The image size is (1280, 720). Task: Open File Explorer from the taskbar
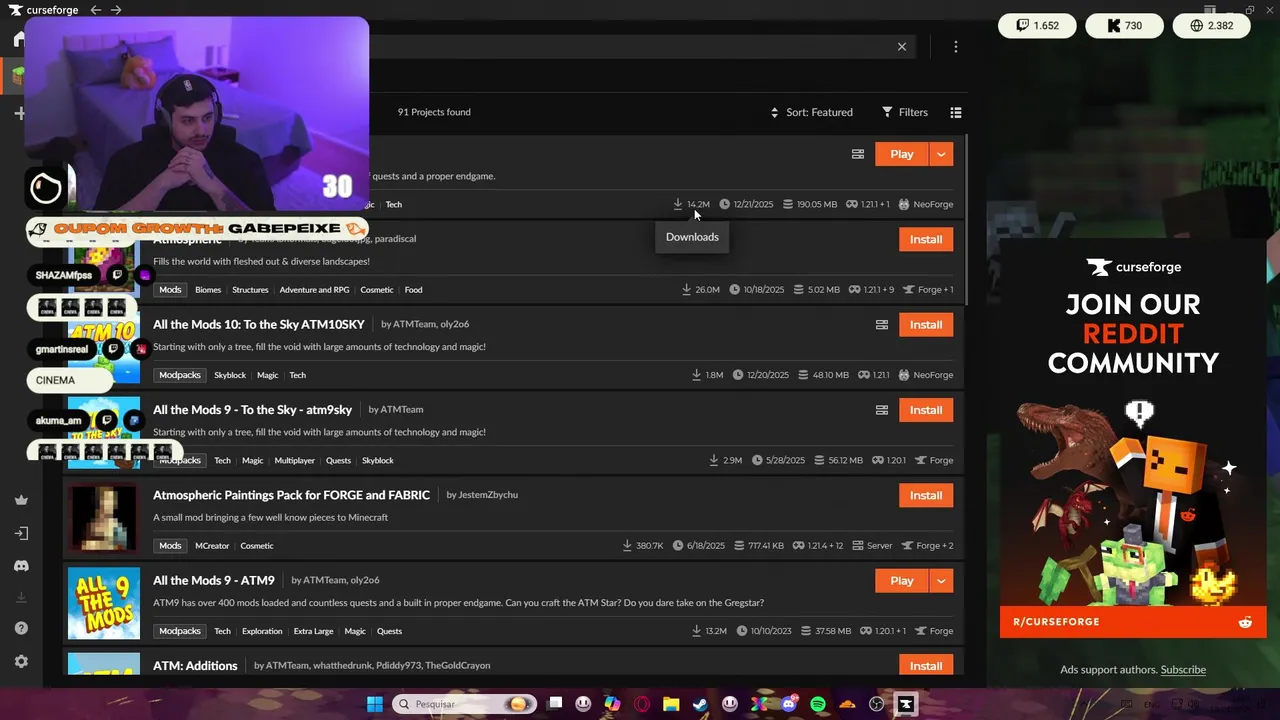pos(671,704)
